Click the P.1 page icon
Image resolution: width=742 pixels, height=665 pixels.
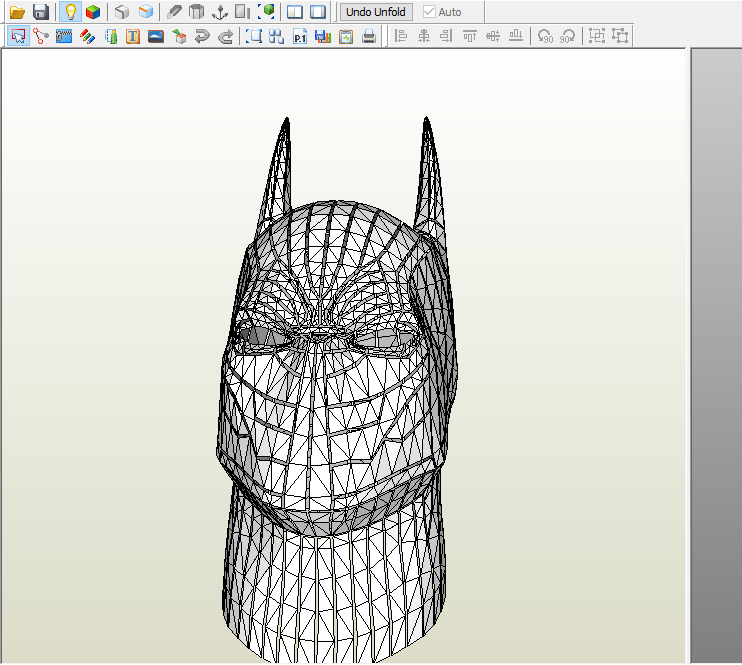pos(300,36)
